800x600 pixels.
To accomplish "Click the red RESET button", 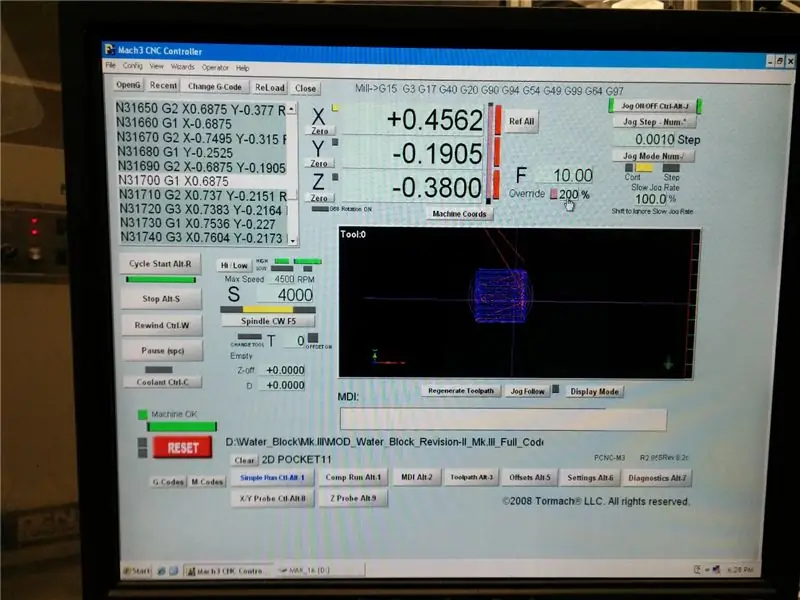I will 182,447.
